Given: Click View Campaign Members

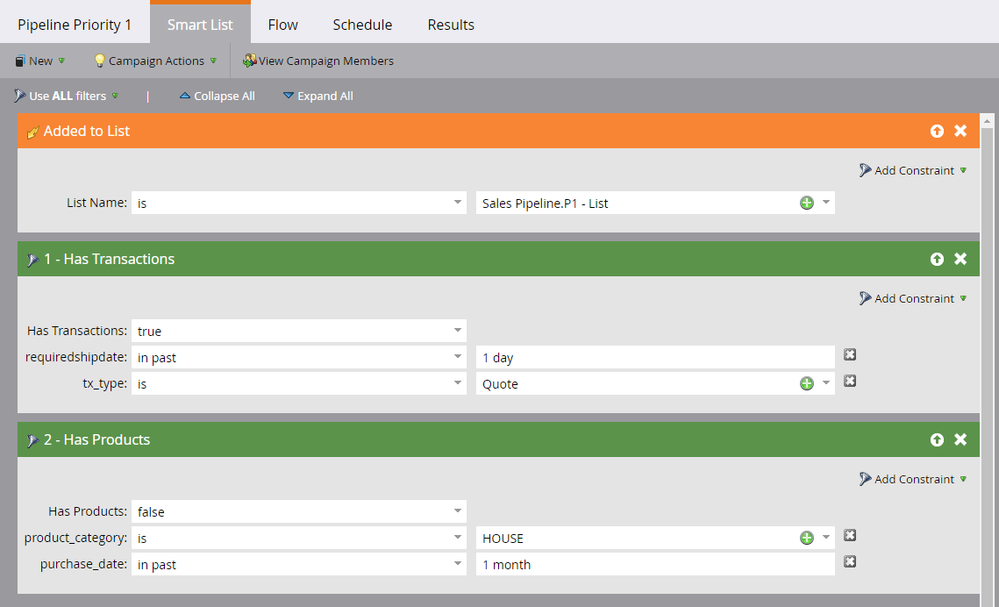Looking at the screenshot, I should (x=318, y=61).
